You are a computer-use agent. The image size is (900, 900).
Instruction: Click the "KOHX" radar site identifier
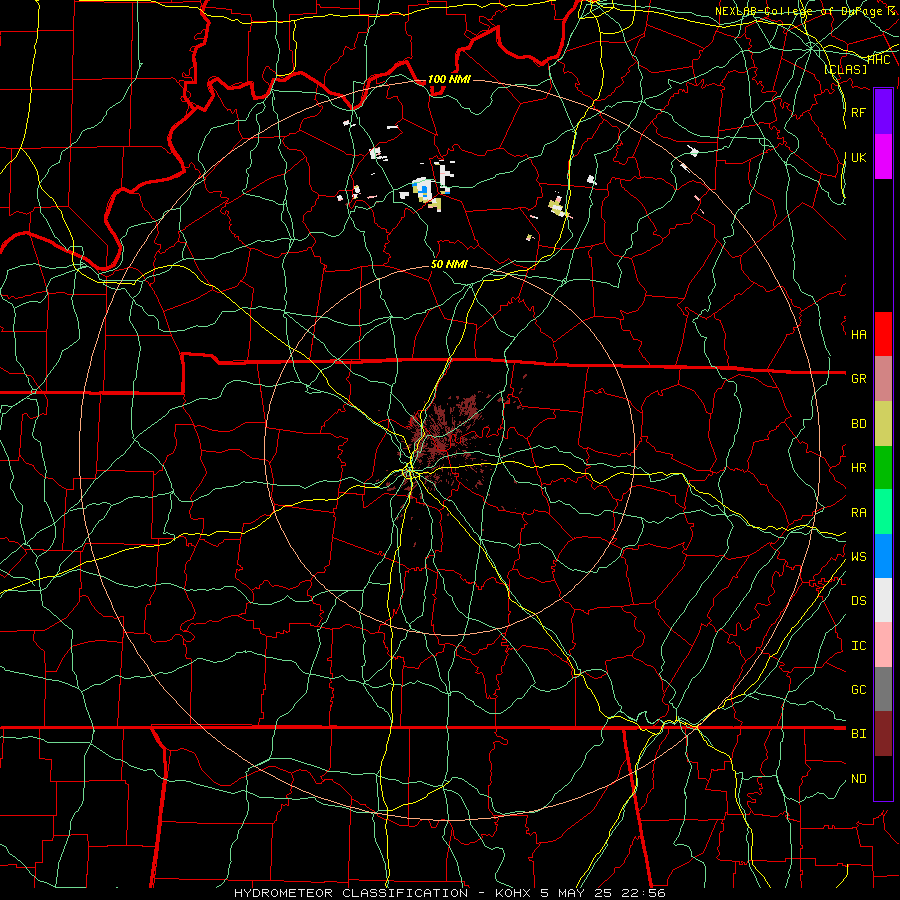point(513,893)
